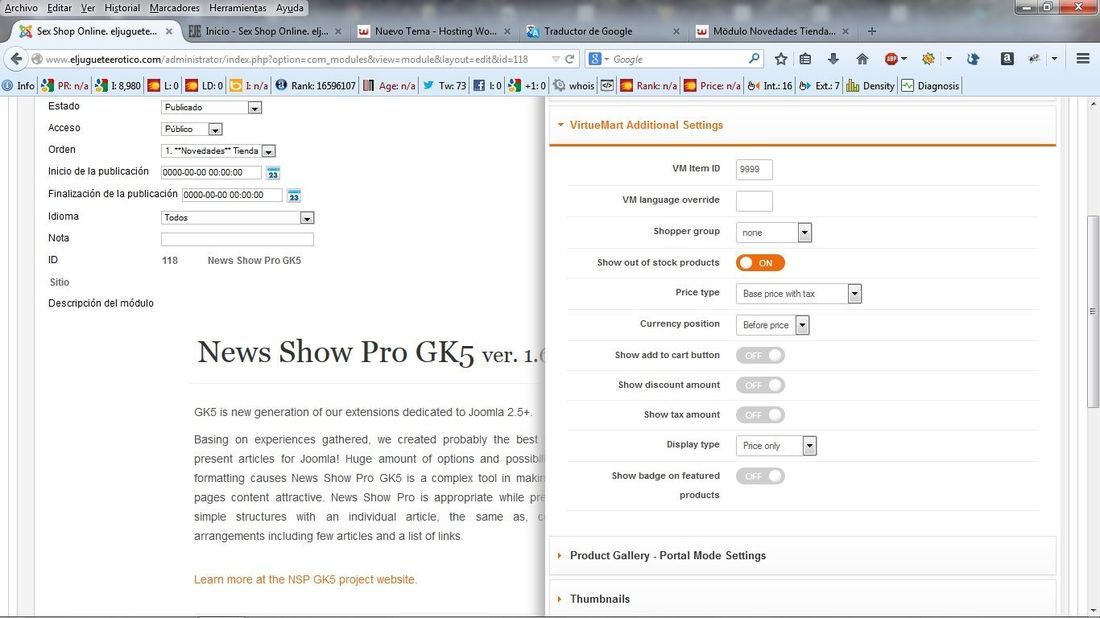The image size is (1100, 618).
Task: Click the VM language override field
Action: [754, 201]
